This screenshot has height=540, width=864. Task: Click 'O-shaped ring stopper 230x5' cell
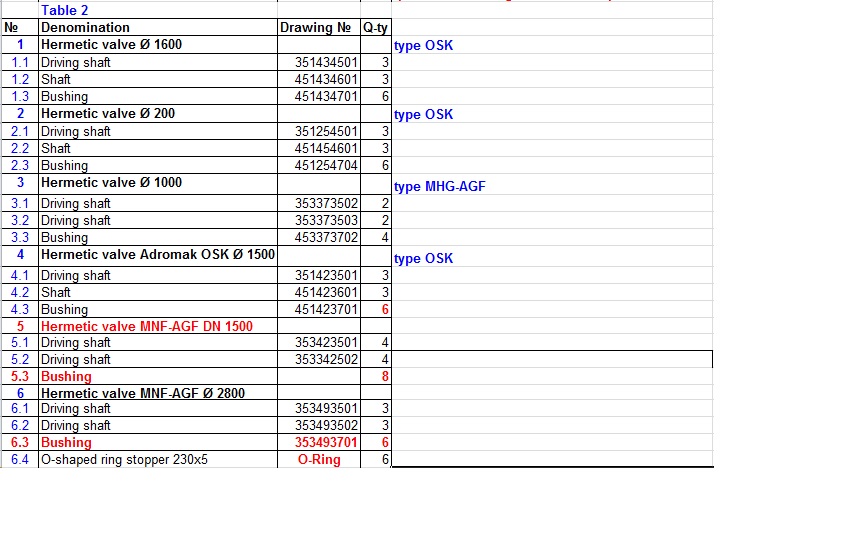coord(124,460)
